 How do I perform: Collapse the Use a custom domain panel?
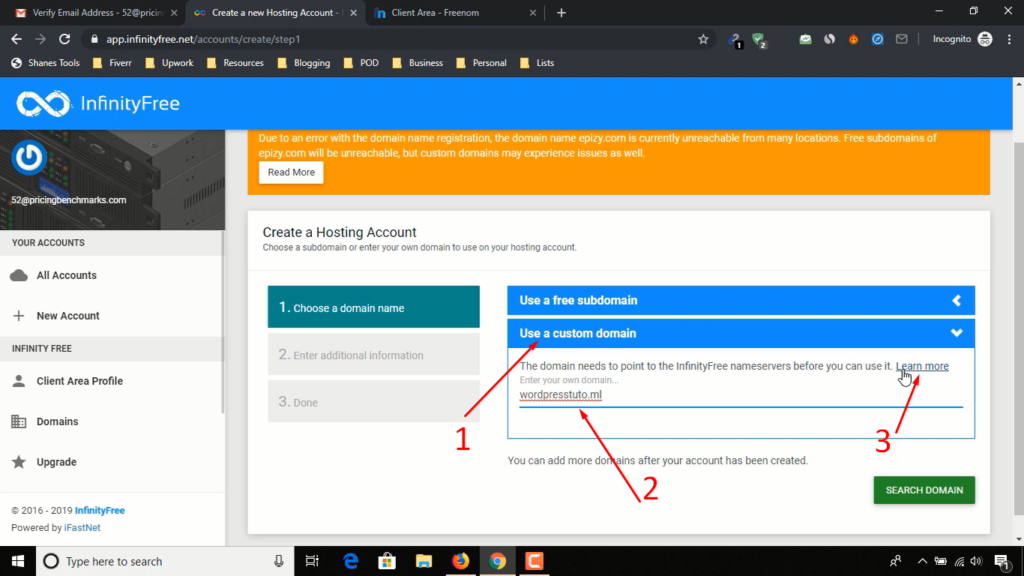tap(741, 333)
